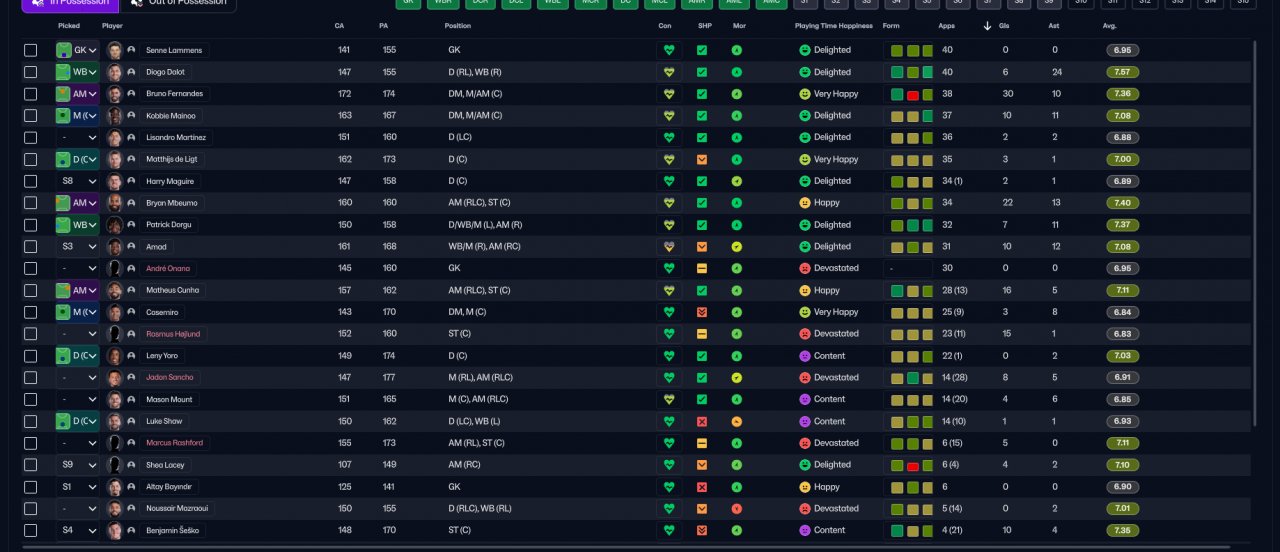Screen dimensions: 1280x552
Task: Click Jadon Sancho morale icon
Action: 737,377
